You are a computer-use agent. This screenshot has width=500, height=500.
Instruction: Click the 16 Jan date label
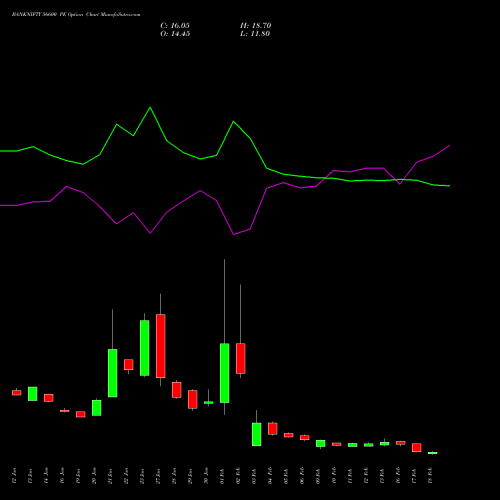(x=62, y=476)
